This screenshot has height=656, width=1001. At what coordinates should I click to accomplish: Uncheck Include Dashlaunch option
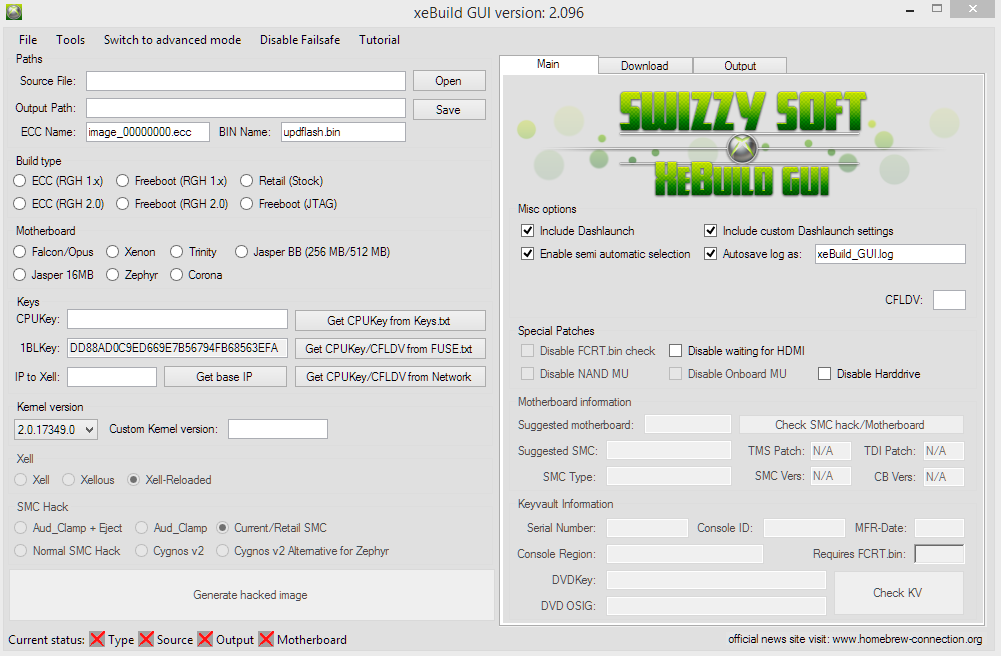(x=528, y=231)
